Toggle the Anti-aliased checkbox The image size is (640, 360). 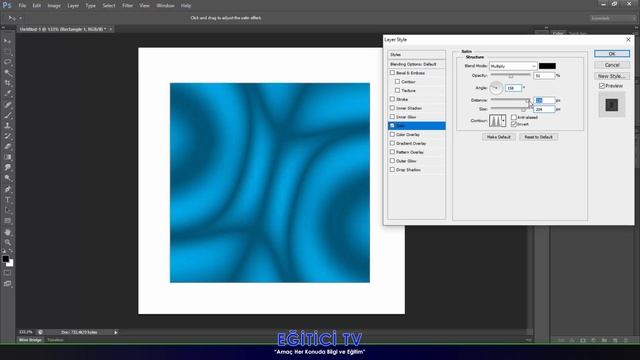(514, 117)
